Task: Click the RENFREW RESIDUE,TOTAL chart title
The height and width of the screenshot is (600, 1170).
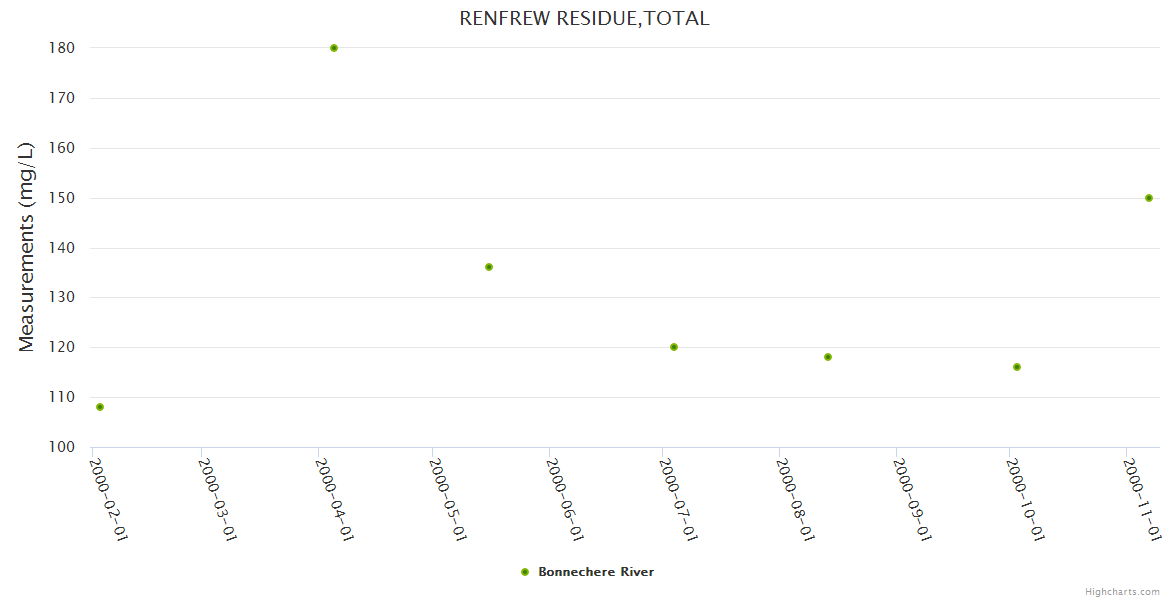Action: [584, 18]
